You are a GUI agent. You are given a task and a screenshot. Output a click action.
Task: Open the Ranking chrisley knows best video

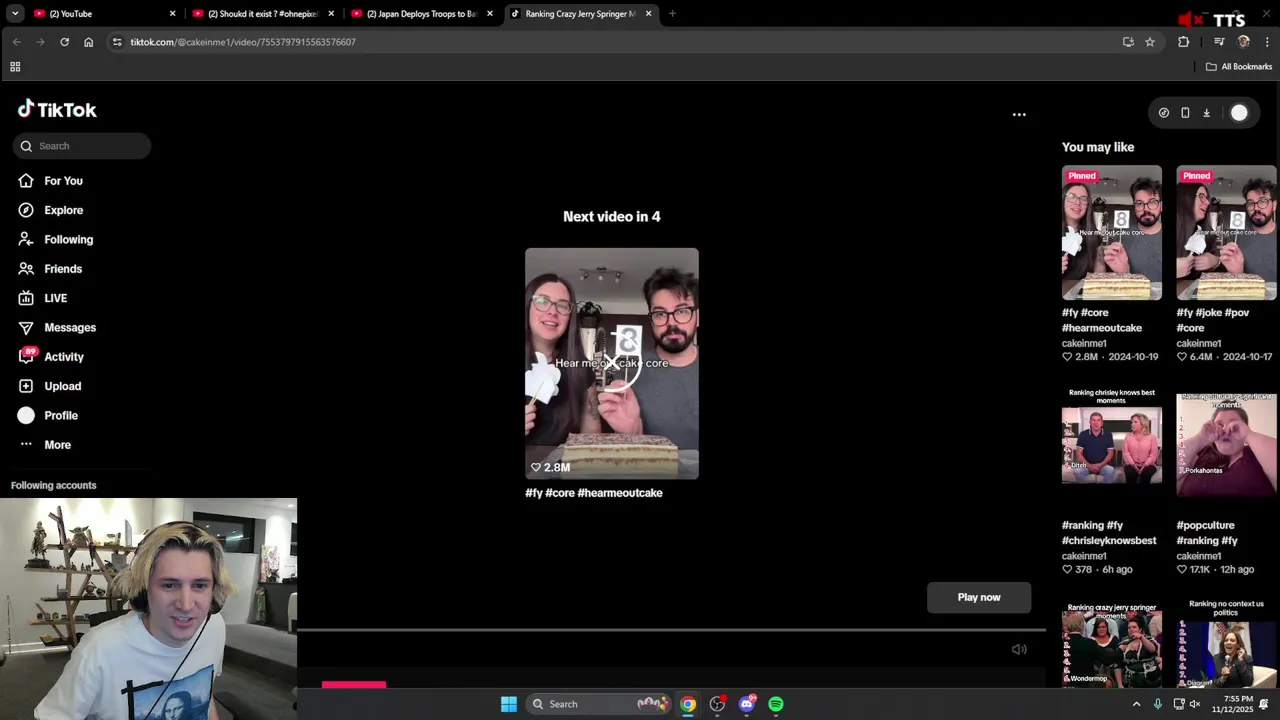(x=1112, y=444)
